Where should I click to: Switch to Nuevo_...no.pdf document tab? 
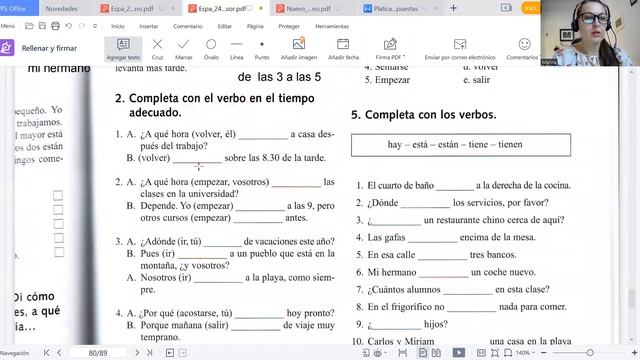coord(308,8)
